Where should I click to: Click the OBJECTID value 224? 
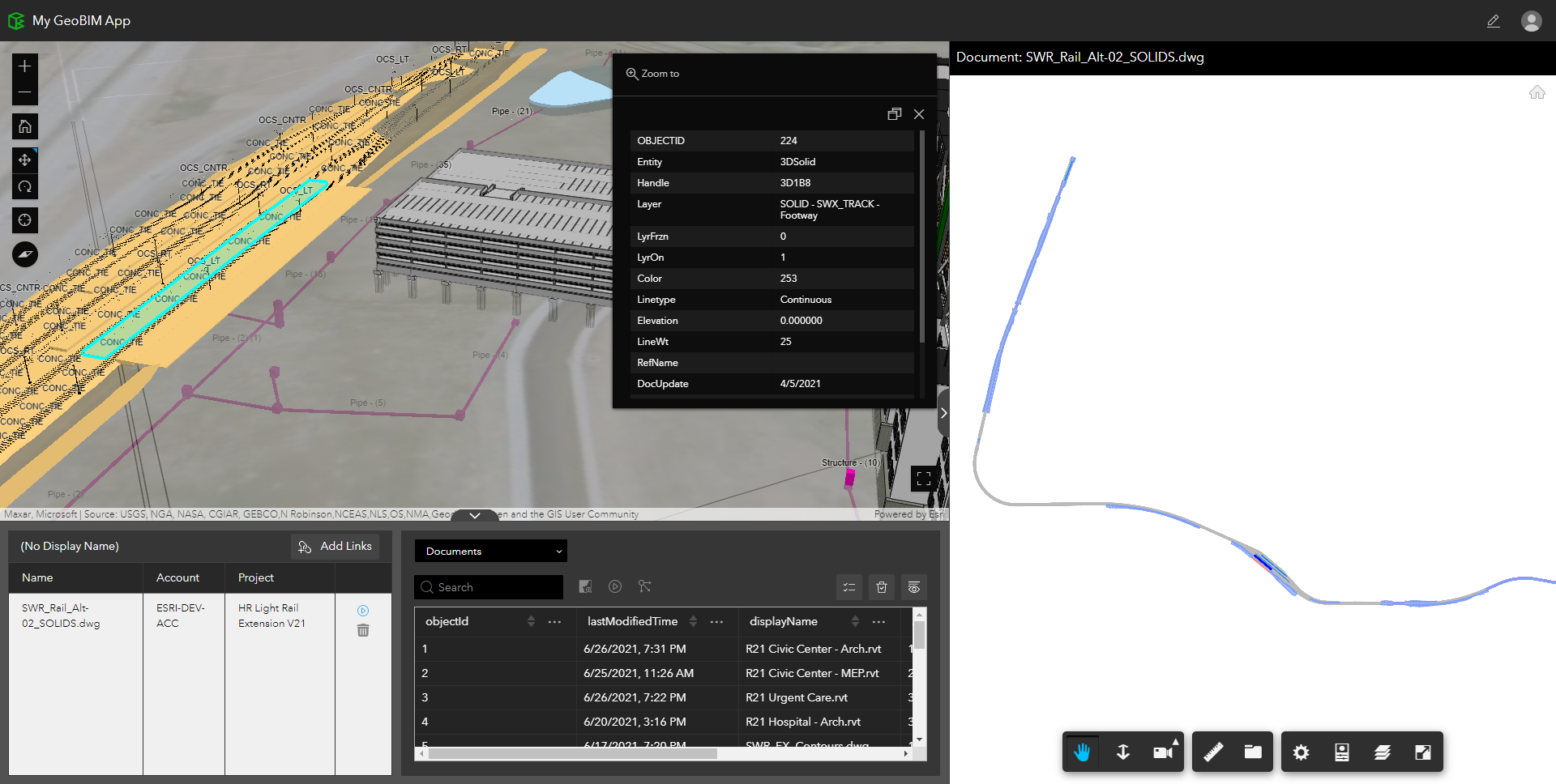point(789,141)
